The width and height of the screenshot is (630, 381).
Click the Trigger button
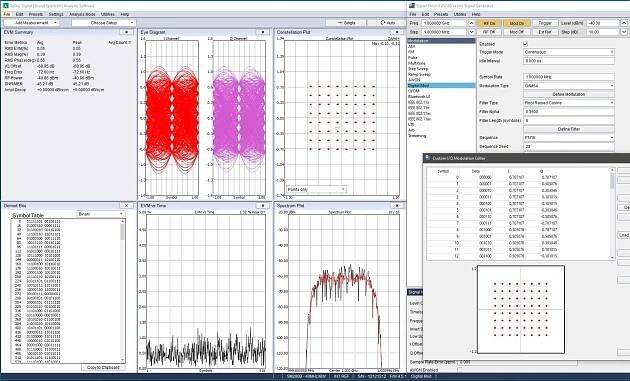pos(545,23)
